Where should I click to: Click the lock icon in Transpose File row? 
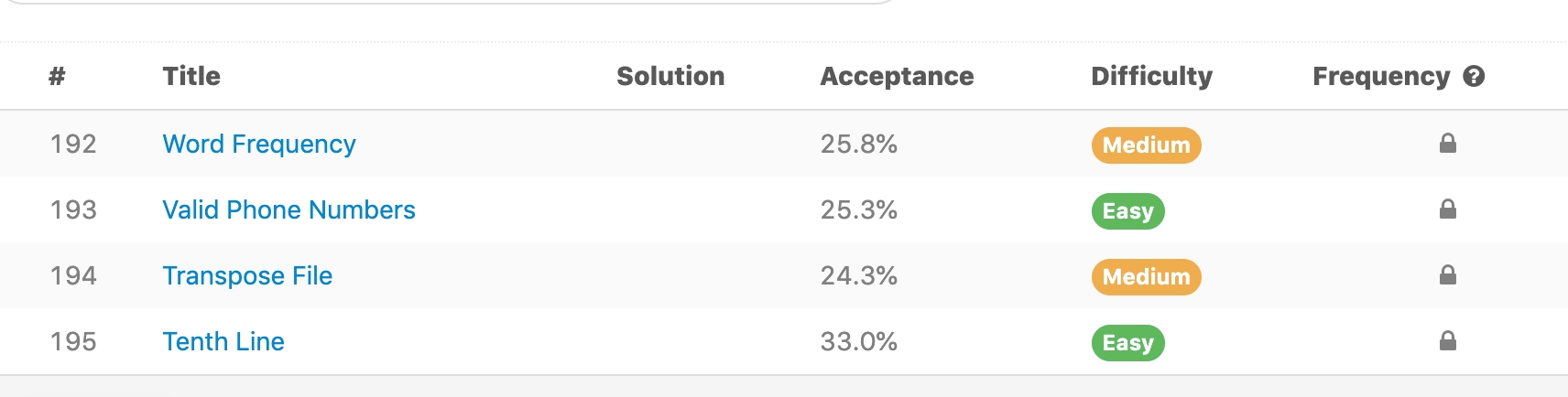[1448, 275]
